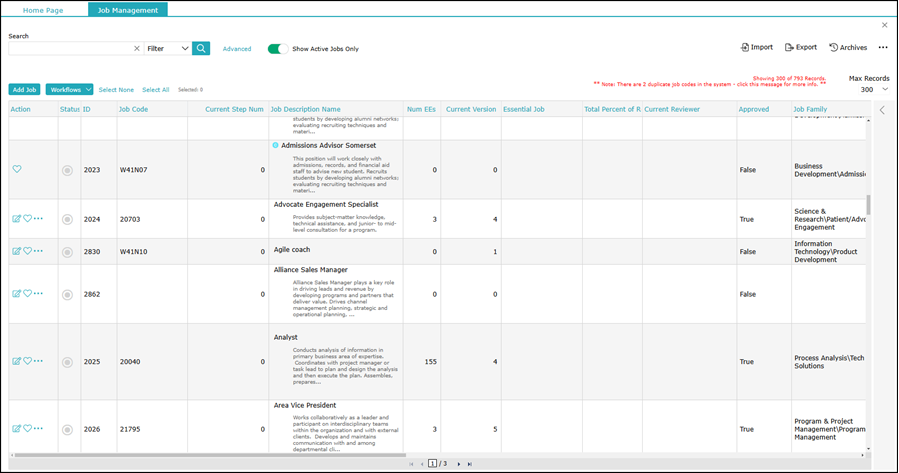Click the Add Job button

pyautogui.click(x=24, y=89)
